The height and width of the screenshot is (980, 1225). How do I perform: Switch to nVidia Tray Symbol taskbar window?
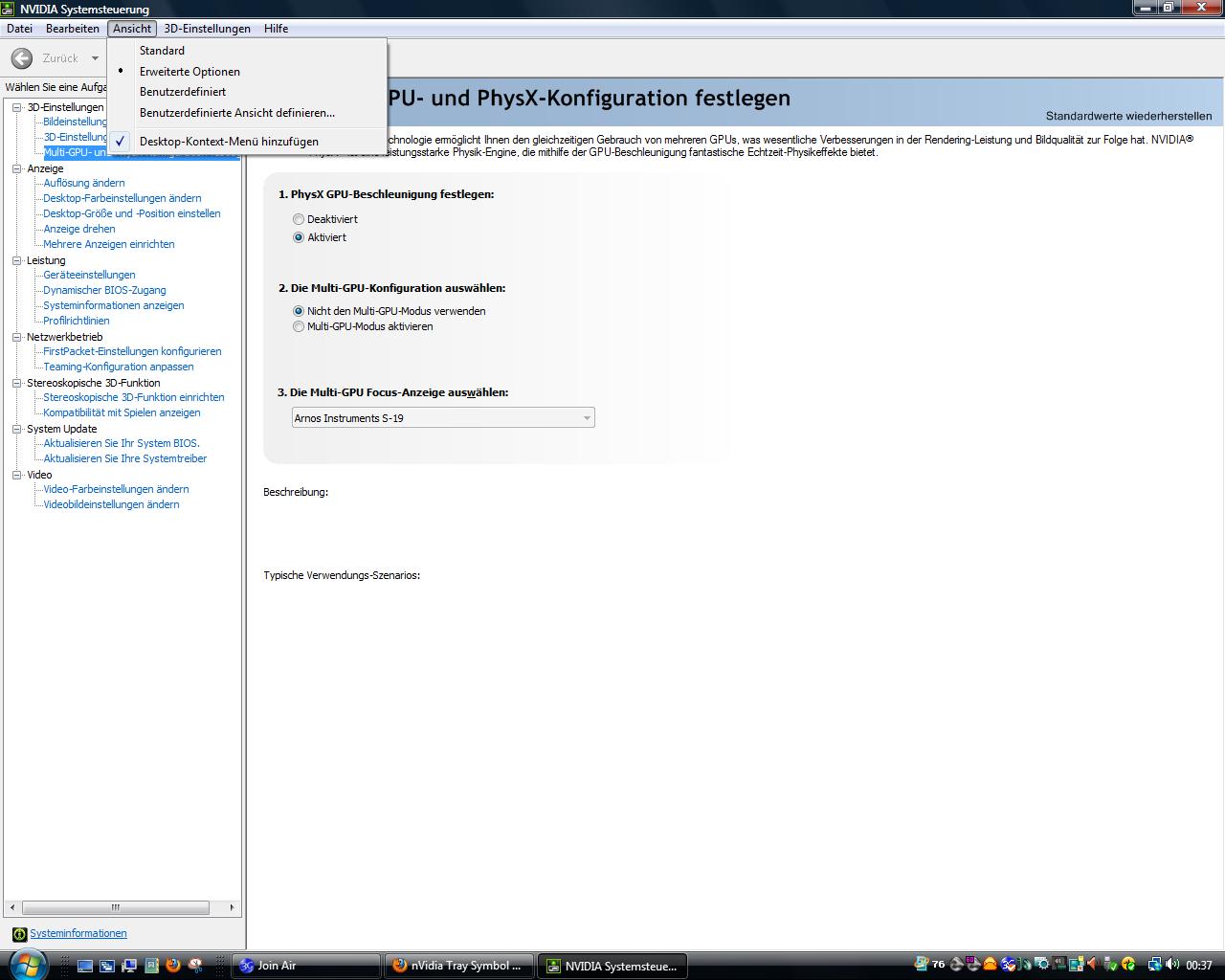tap(458, 966)
